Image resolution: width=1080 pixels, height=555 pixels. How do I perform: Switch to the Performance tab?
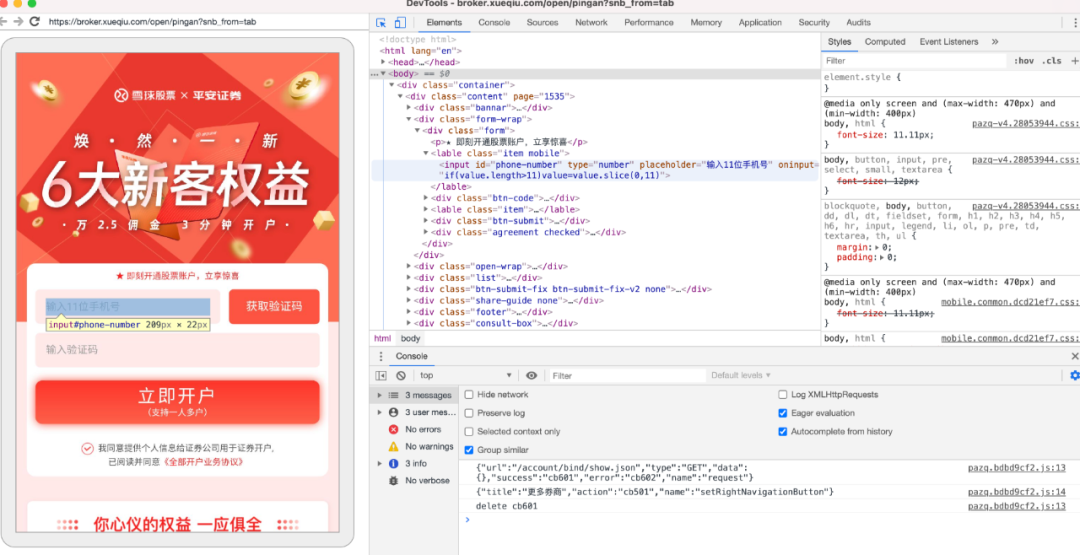click(x=649, y=23)
